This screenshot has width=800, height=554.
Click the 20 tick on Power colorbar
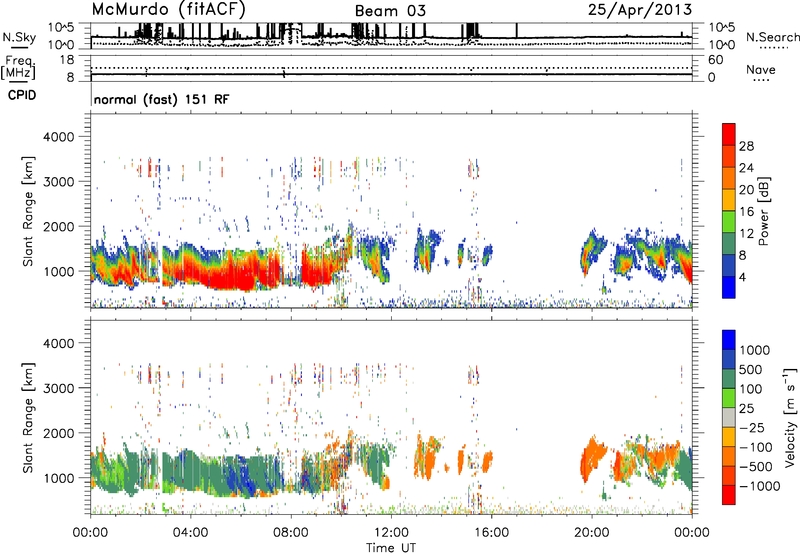point(746,190)
